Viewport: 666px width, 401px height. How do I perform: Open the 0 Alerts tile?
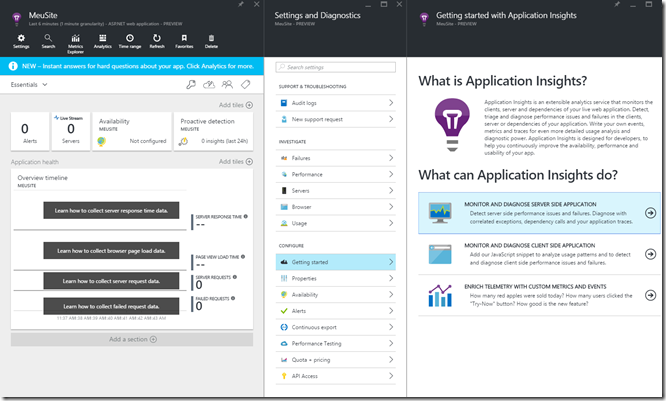pyautogui.click(x=30, y=131)
